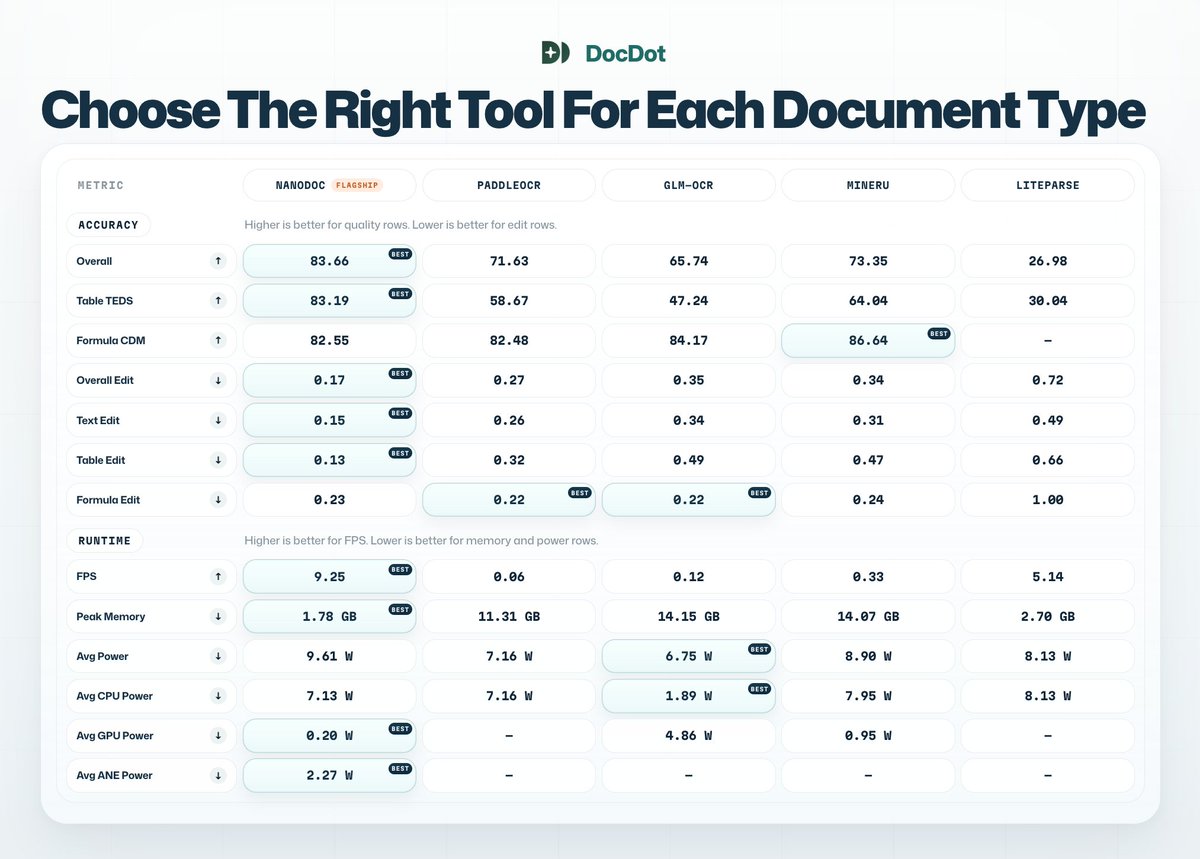Click the 14.15 GB Peak Memory value
Image resolution: width=1200 pixels, height=859 pixels.
pos(688,617)
